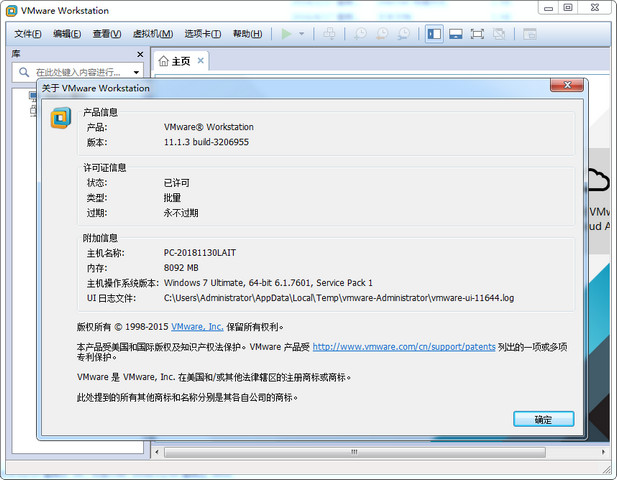This screenshot has height=480, width=617.
Task: Click the 确定 button in About dialog
Action: pyautogui.click(x=543, y=419)
